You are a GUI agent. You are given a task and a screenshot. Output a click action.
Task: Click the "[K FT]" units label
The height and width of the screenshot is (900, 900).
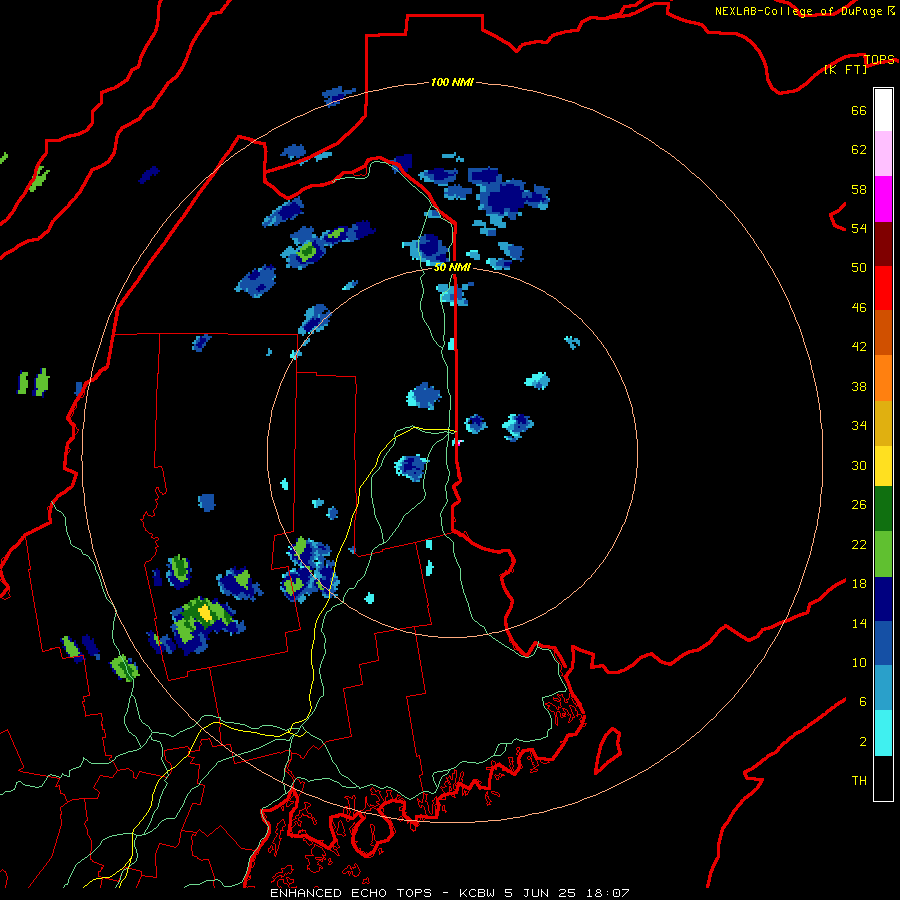click(845, 69)
